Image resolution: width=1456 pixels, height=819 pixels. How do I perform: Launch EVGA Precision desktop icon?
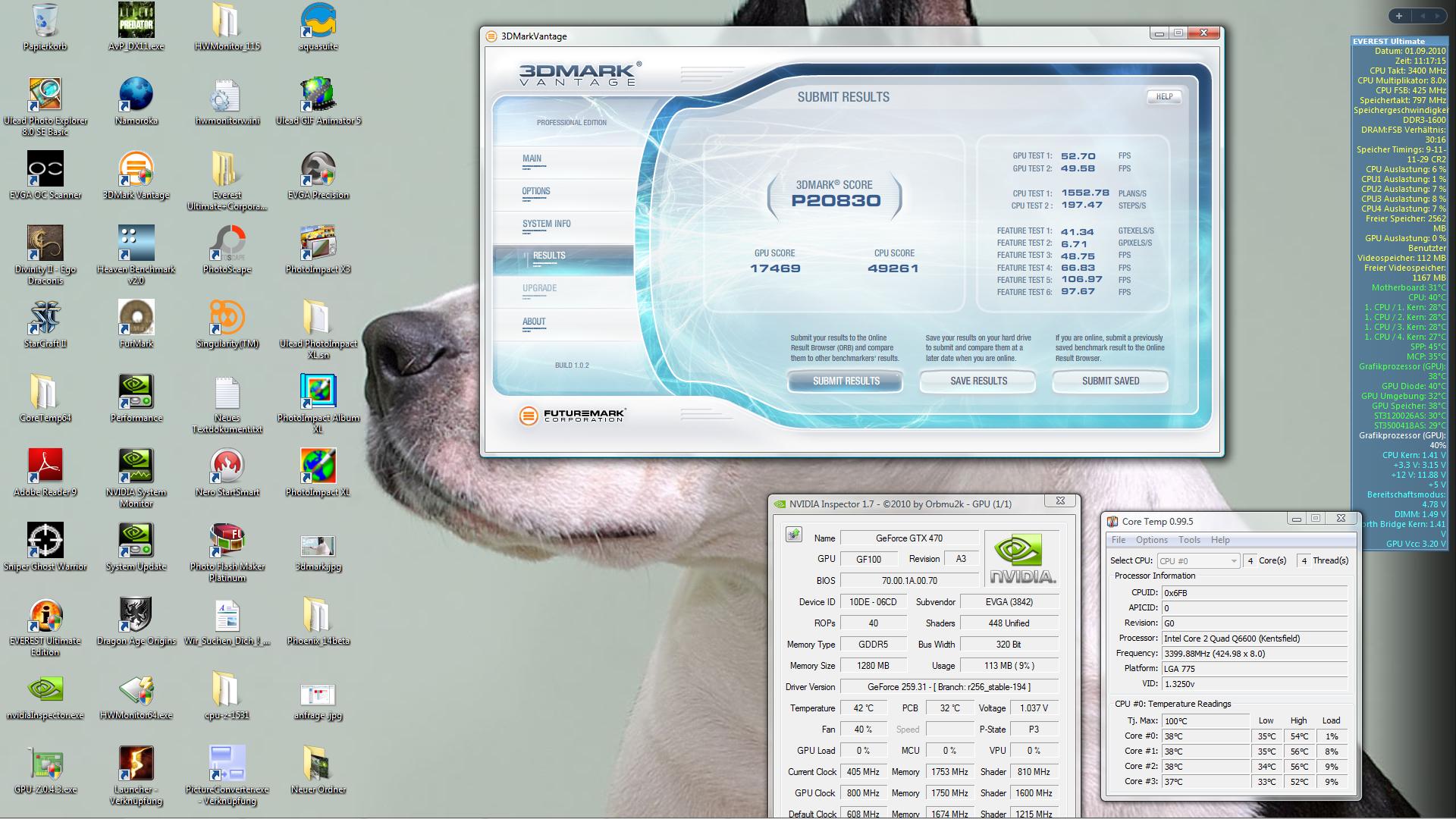[318, 170]
